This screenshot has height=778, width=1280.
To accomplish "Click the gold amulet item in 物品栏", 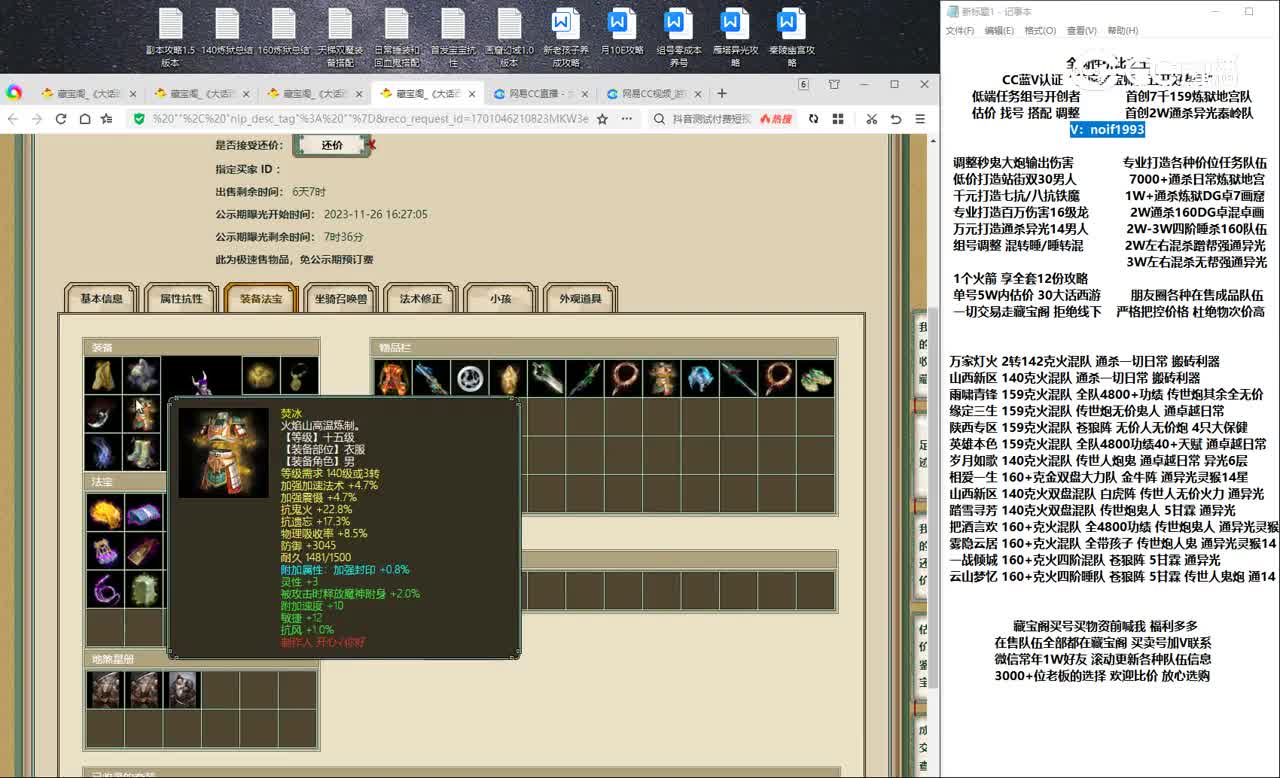I will point(508,379).
